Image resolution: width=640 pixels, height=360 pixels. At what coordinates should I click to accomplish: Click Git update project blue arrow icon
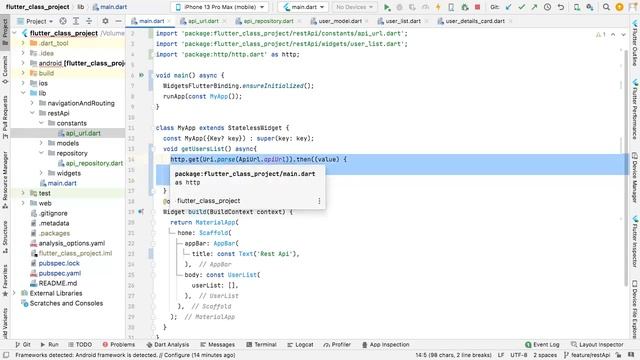coord(508,7)
